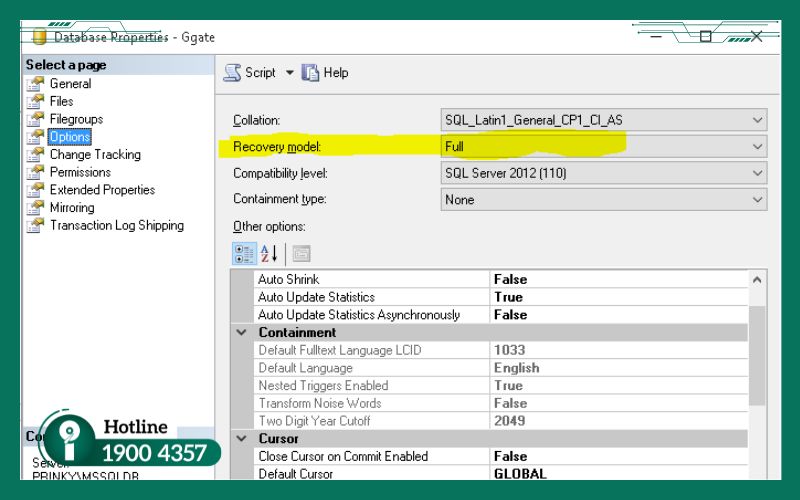Select the General page icon

click(36, 84)
